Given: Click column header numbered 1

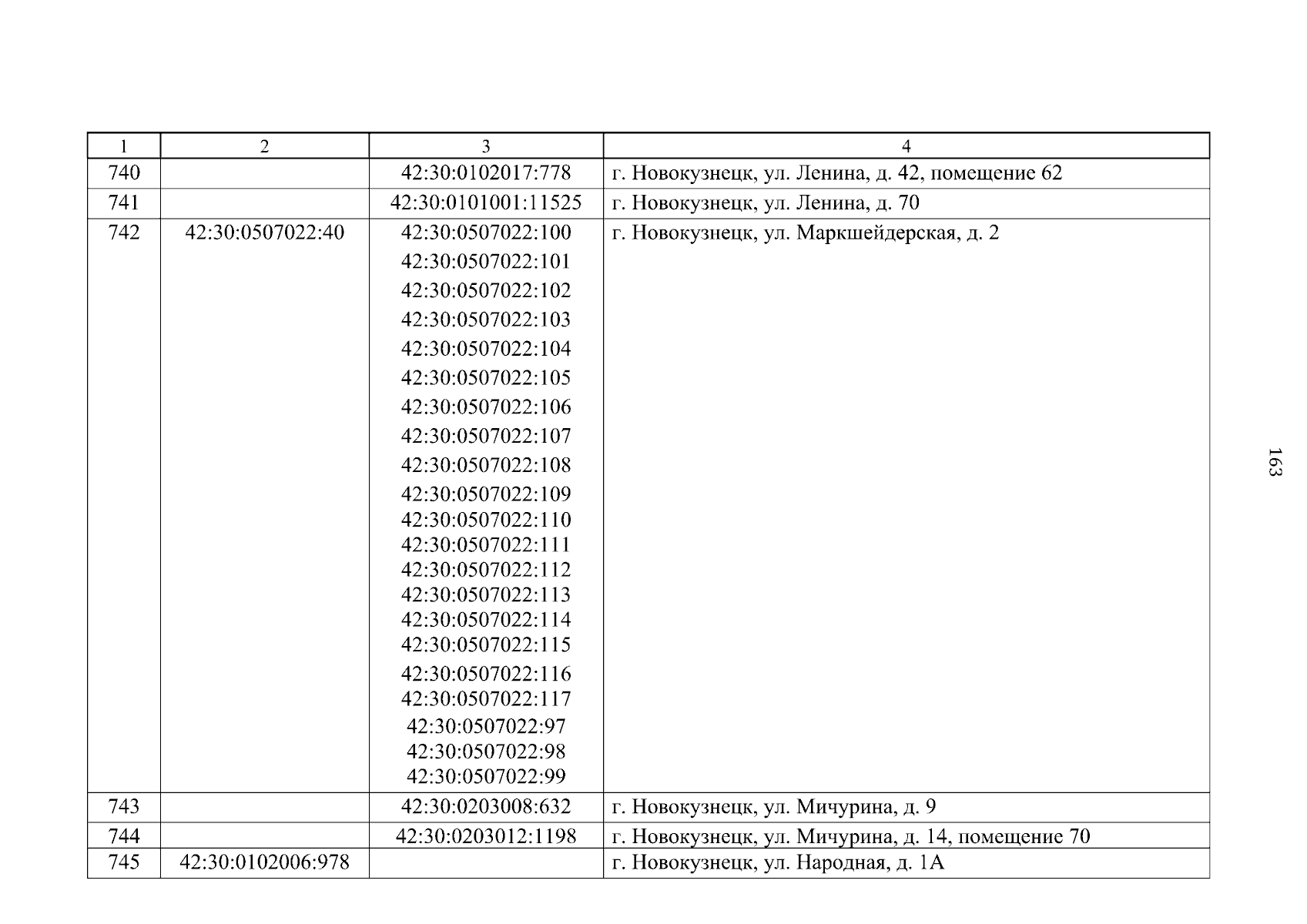Looking at the screenshot, I should coord(124,146).
